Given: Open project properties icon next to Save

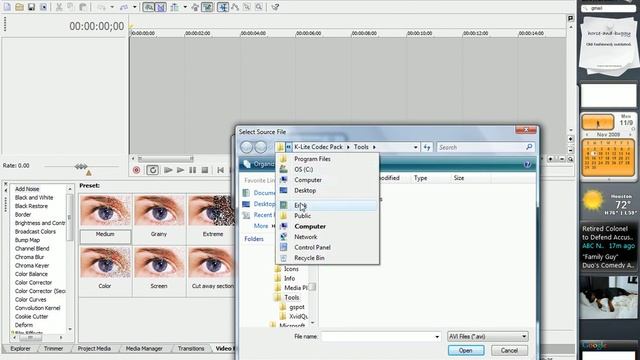Looking at the screenshot, I should (x=43, y=7).
